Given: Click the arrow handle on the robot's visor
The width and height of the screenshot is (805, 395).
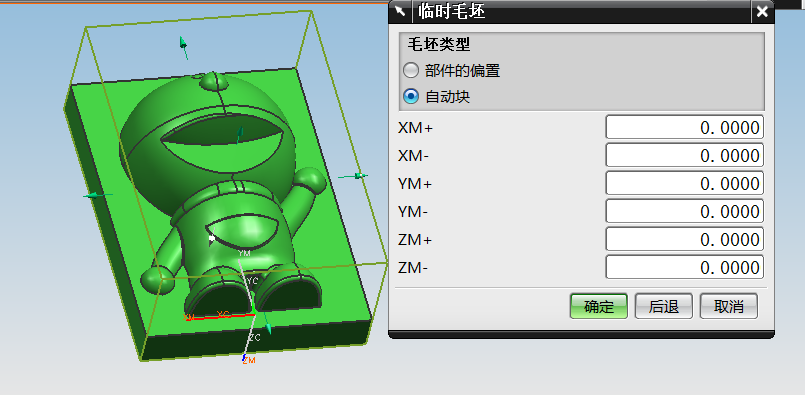Looking at the screenshot, I should point(239,134).
